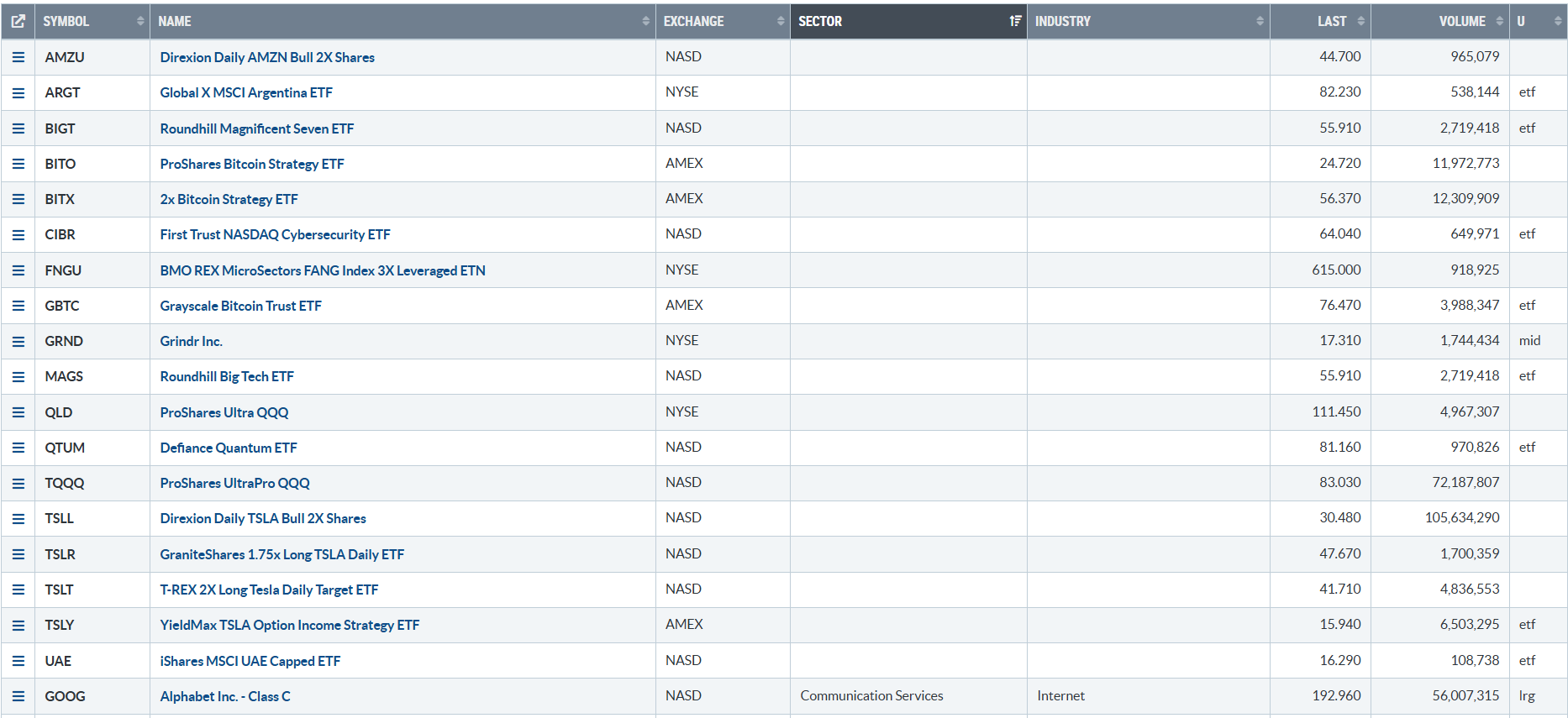Click the Roundhill Big Tech ETF link
1568x718 pixels.
(x=227, y=376)
